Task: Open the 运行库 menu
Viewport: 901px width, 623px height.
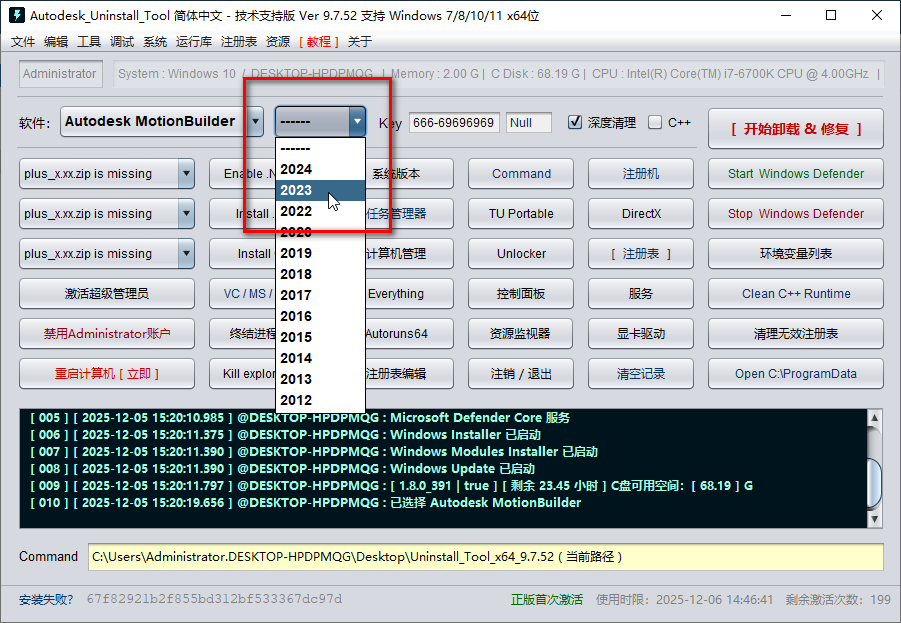Action: (194, 41)
